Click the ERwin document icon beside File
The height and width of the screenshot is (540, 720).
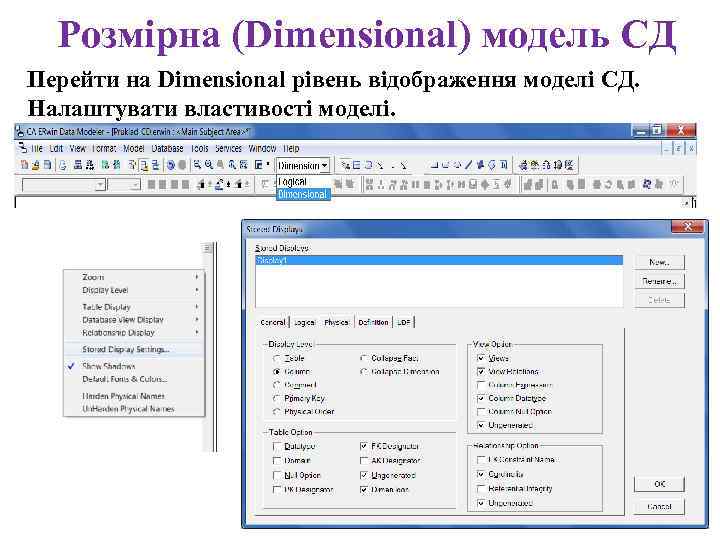22,148
